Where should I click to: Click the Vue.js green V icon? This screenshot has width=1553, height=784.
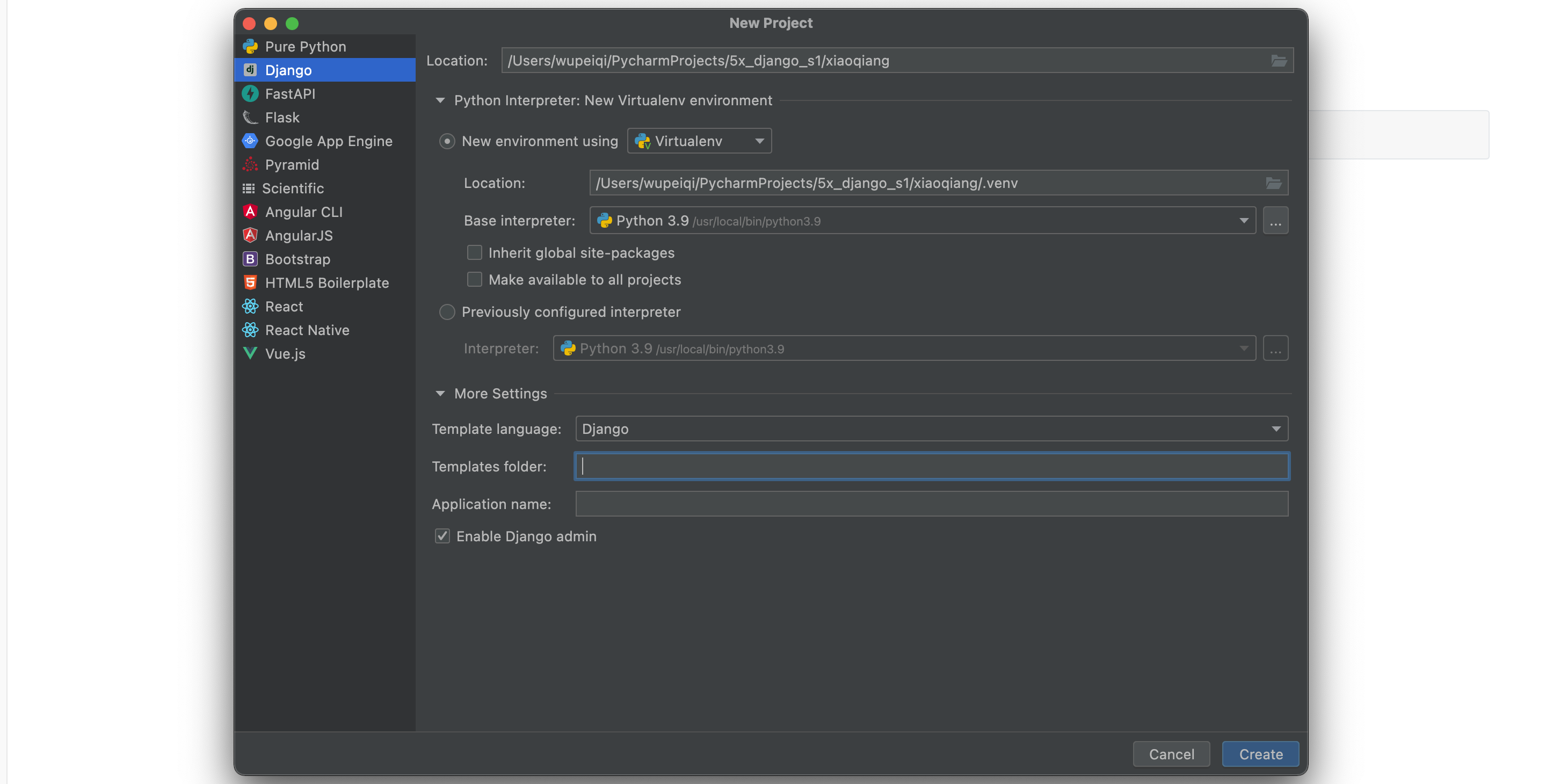click(x=250, y=353)
